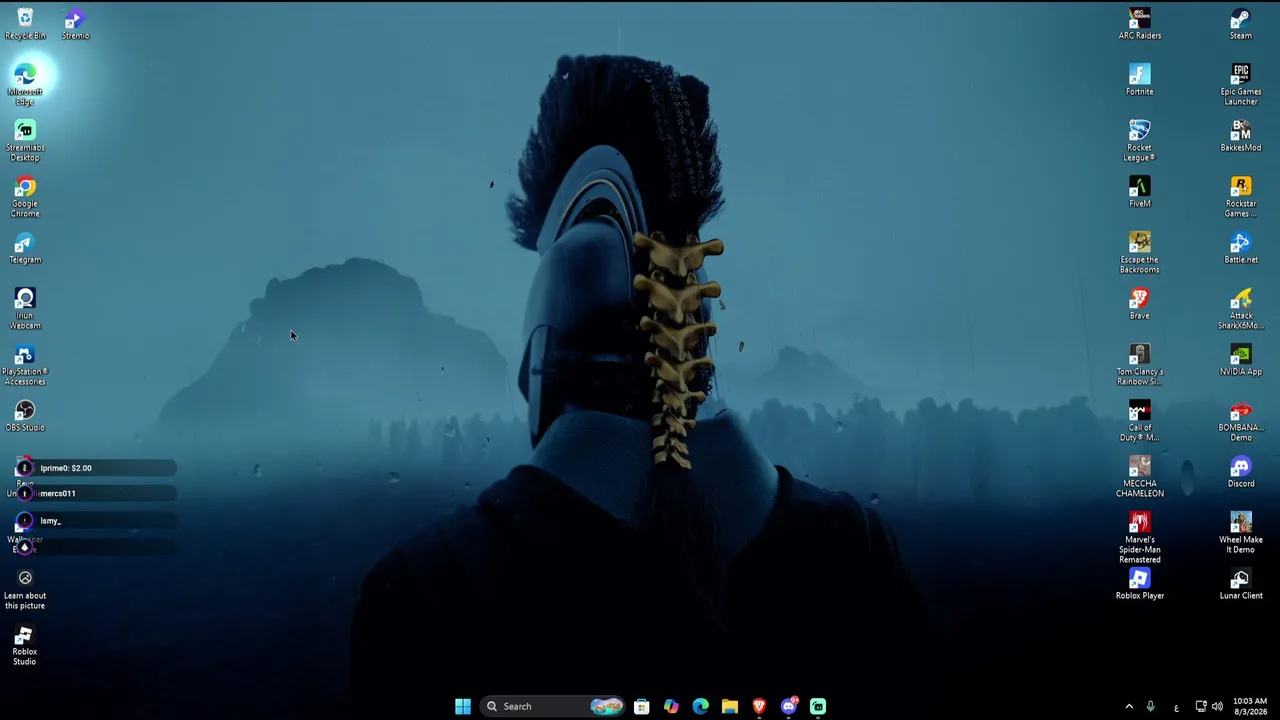Click the input language indicator in tray

(x=1176, y=707)
